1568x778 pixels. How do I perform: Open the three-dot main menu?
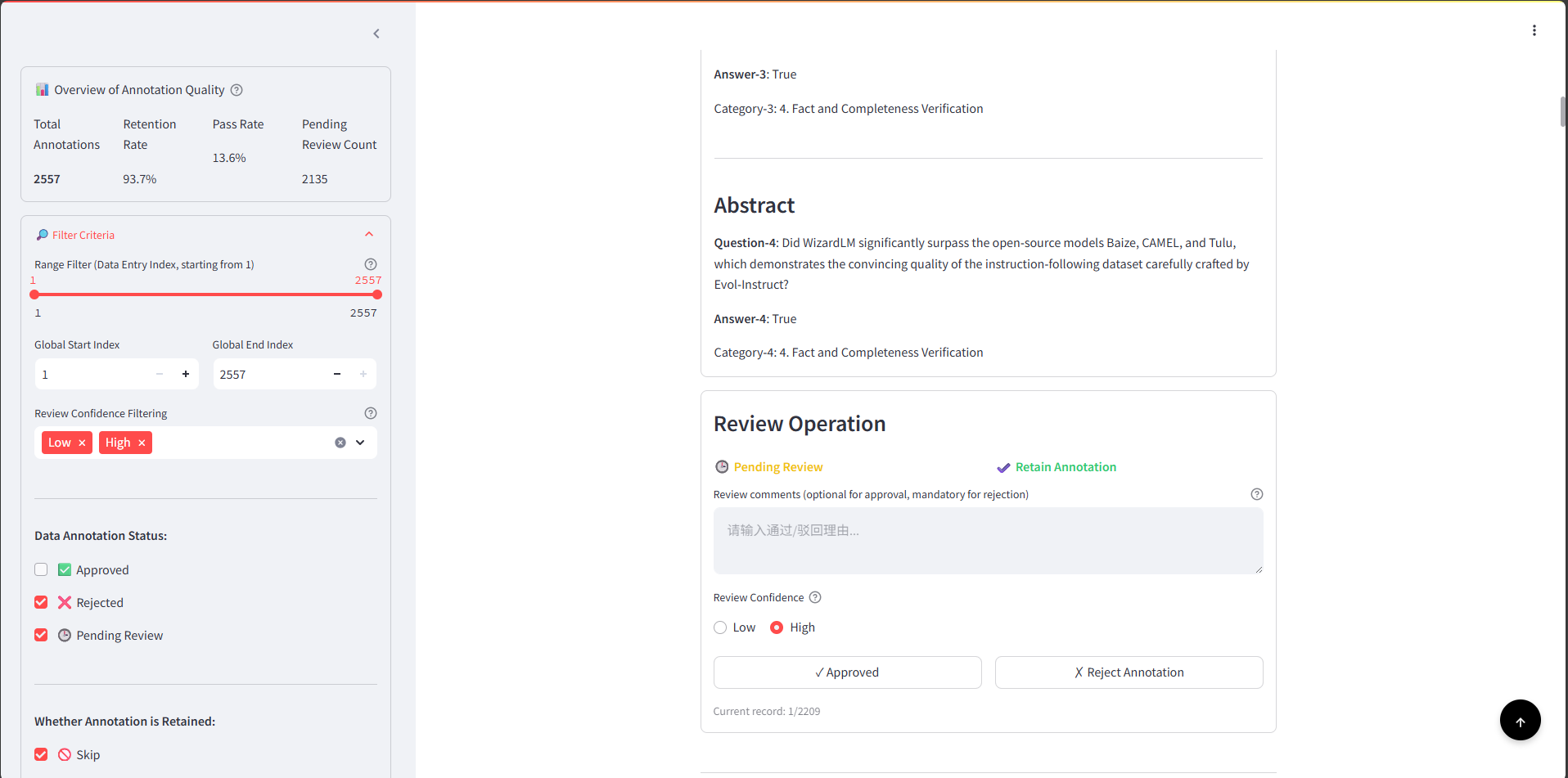coord(1534,30)
